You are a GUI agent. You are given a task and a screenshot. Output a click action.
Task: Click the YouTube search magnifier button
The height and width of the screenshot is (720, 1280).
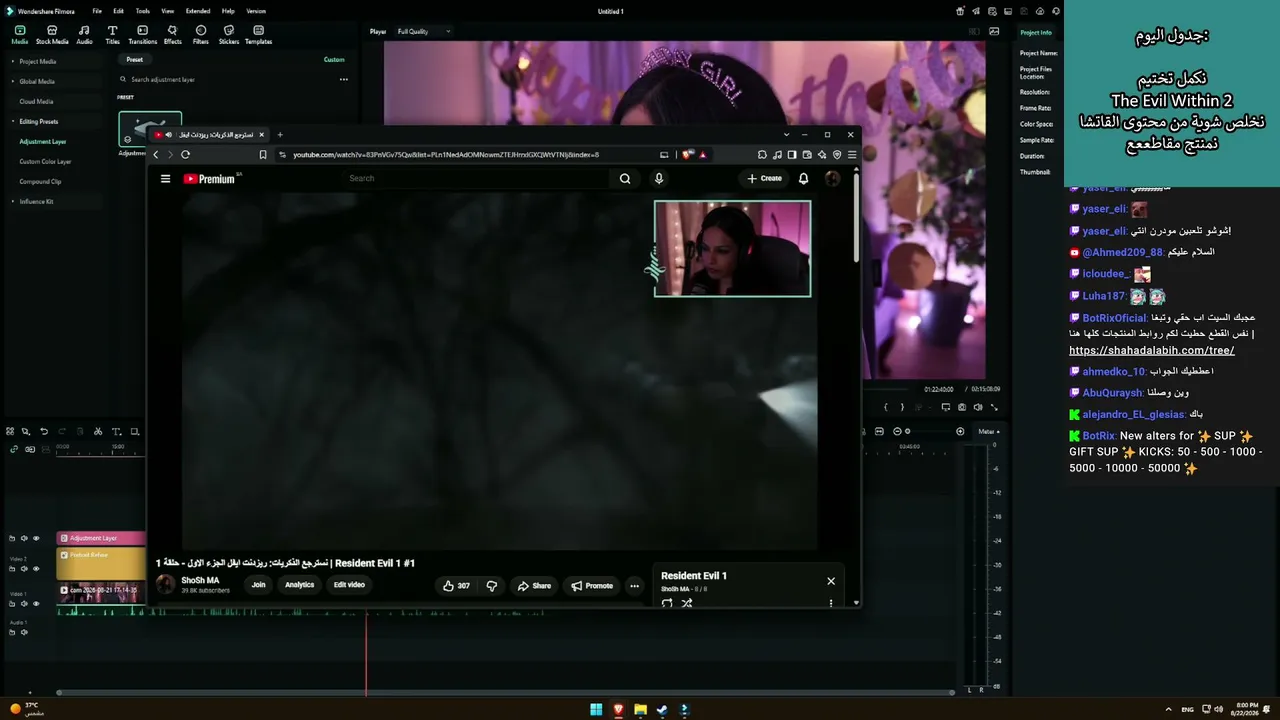click(625, 179)
